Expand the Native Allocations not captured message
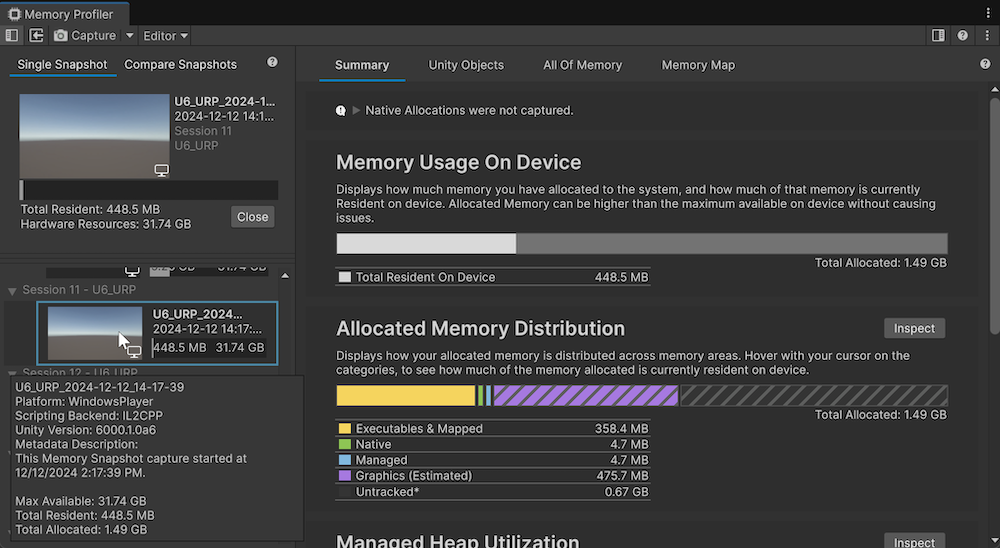Screen dimensions: 1000x548 tap(356, 110)
